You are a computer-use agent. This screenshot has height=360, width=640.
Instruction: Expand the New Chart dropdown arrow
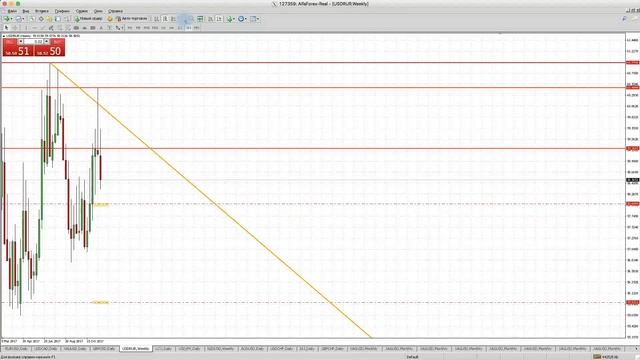coord(11,19)
